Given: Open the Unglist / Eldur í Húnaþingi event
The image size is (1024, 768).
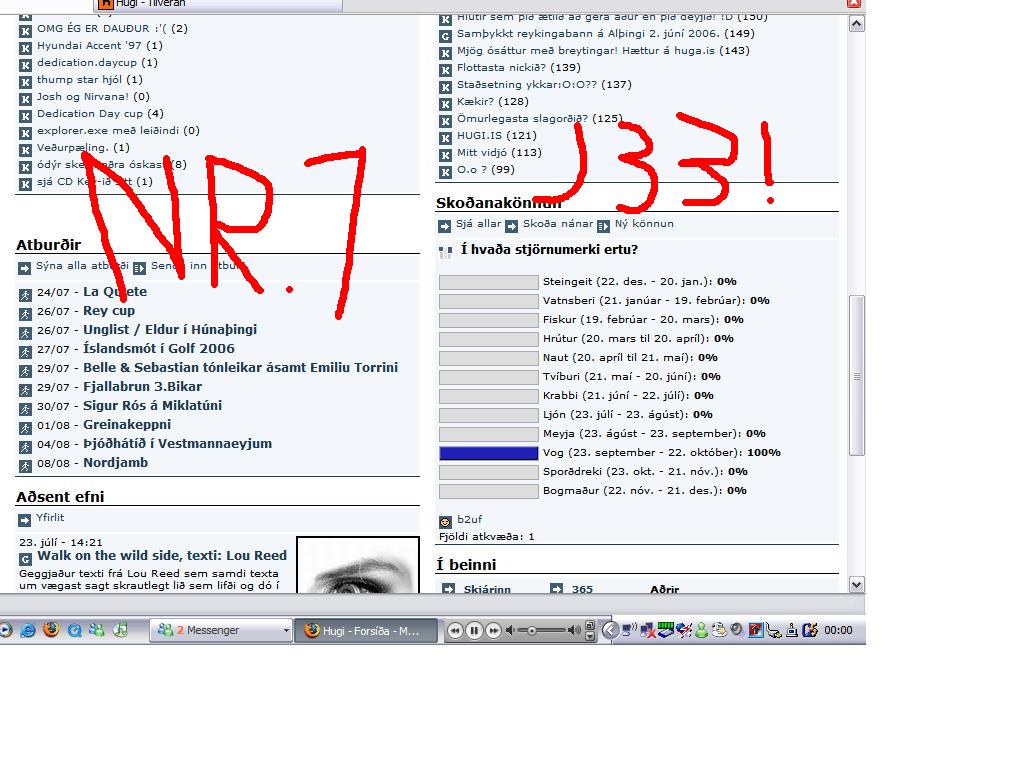Looking at the screenshot, I should click(x=170, y=329).
